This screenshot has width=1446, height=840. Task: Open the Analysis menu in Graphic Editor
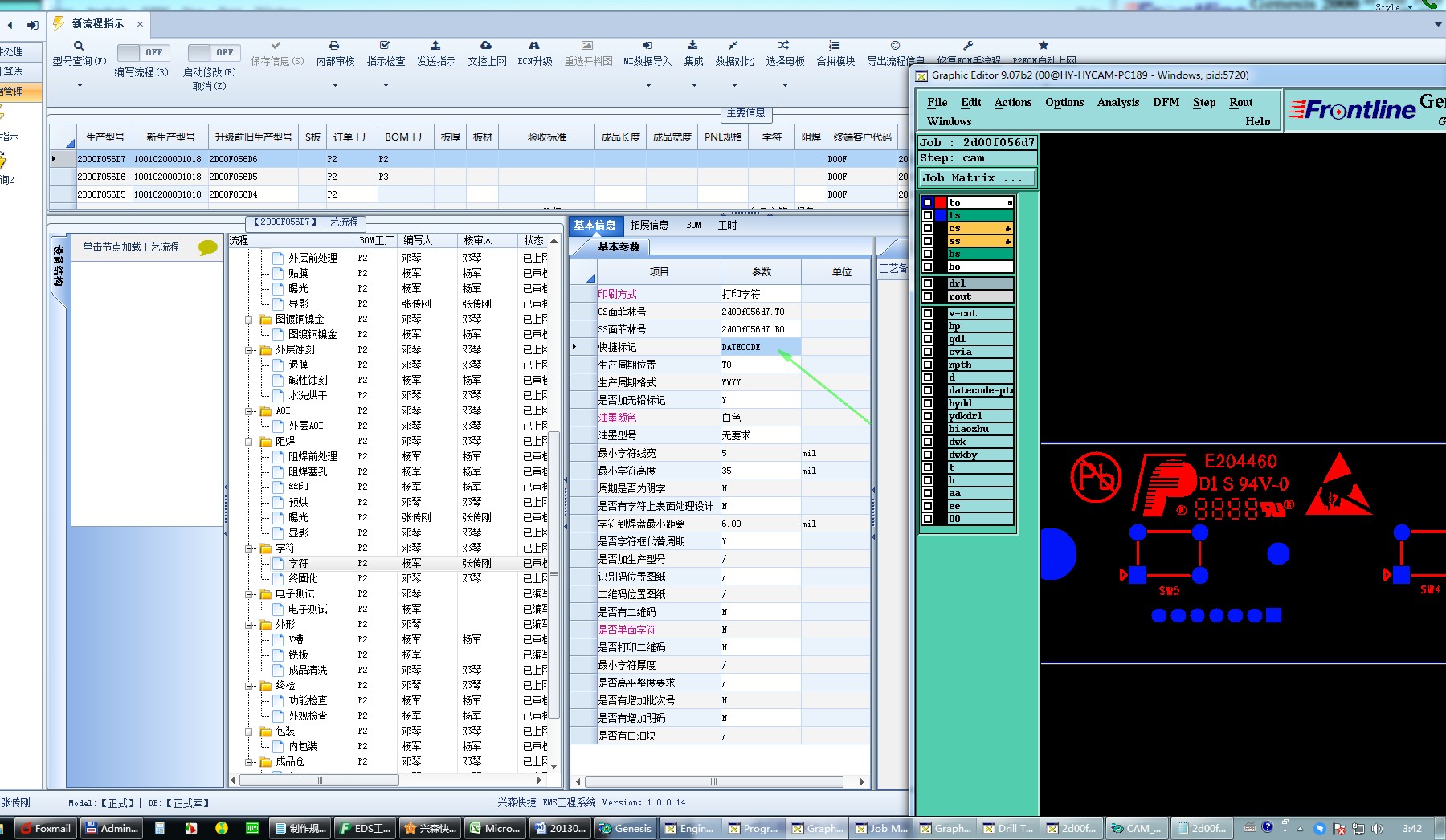1117,103
